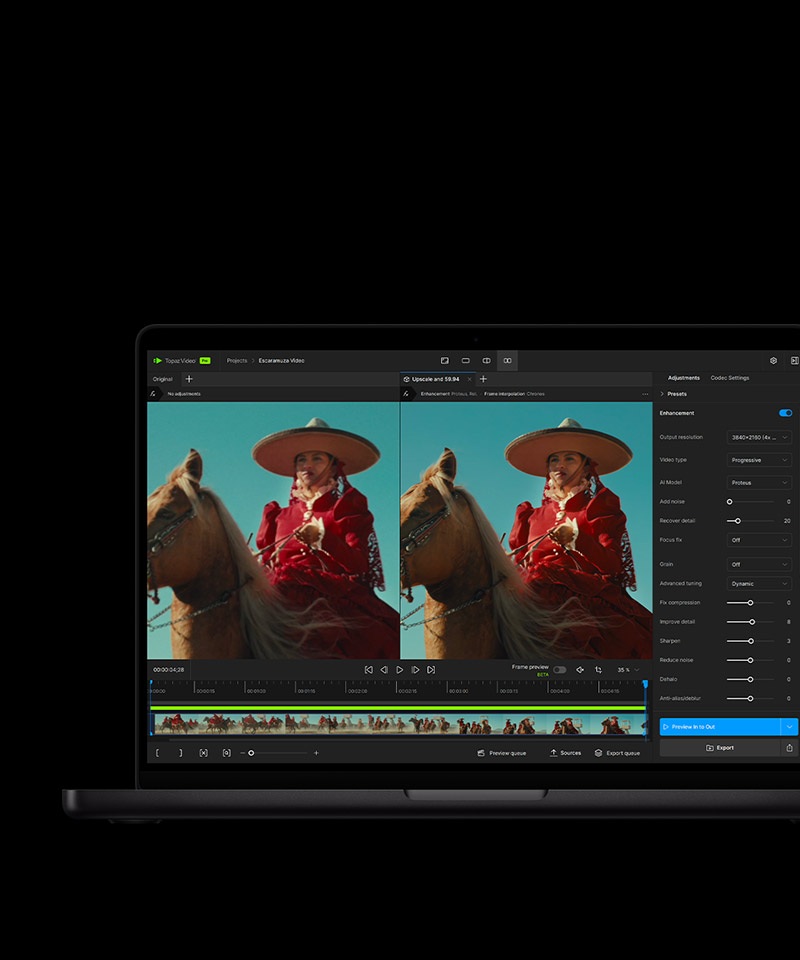Switch to split view layout icon
This screenshot has width=800, height=960.
click(487, 360)
